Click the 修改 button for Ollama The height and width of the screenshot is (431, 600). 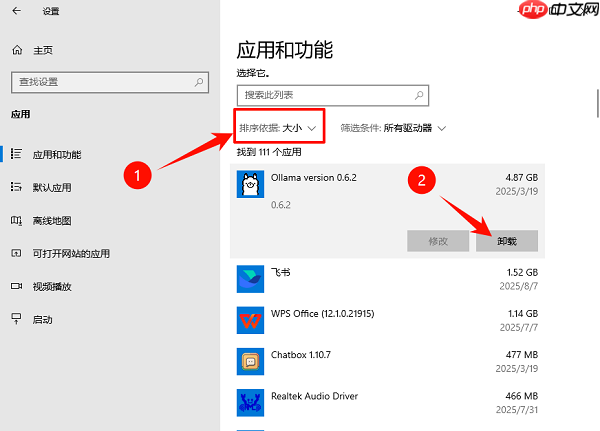[438, 241]
